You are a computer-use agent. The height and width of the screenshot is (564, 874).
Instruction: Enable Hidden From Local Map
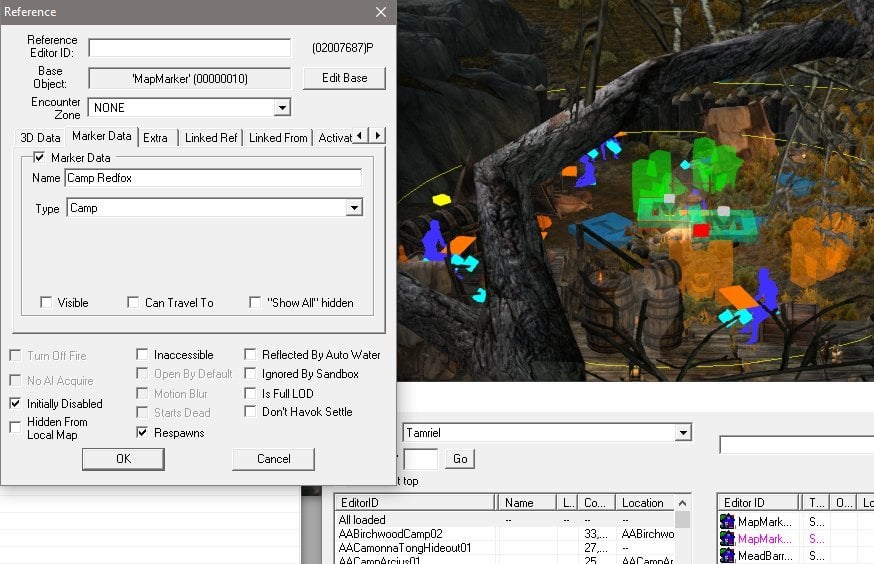click(x=15, y=427)
